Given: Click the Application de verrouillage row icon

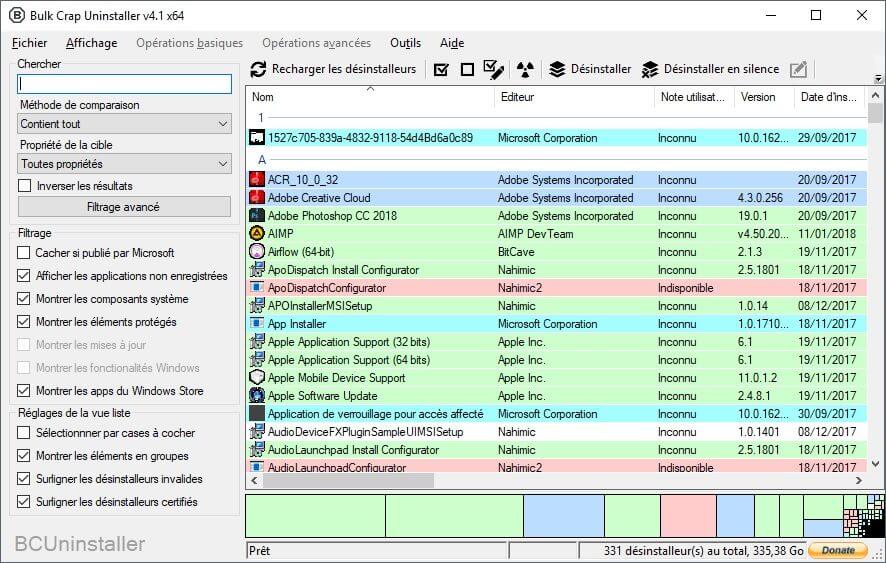Looking at the screenshot, I should pyautogui.click(x=257, y=414).
